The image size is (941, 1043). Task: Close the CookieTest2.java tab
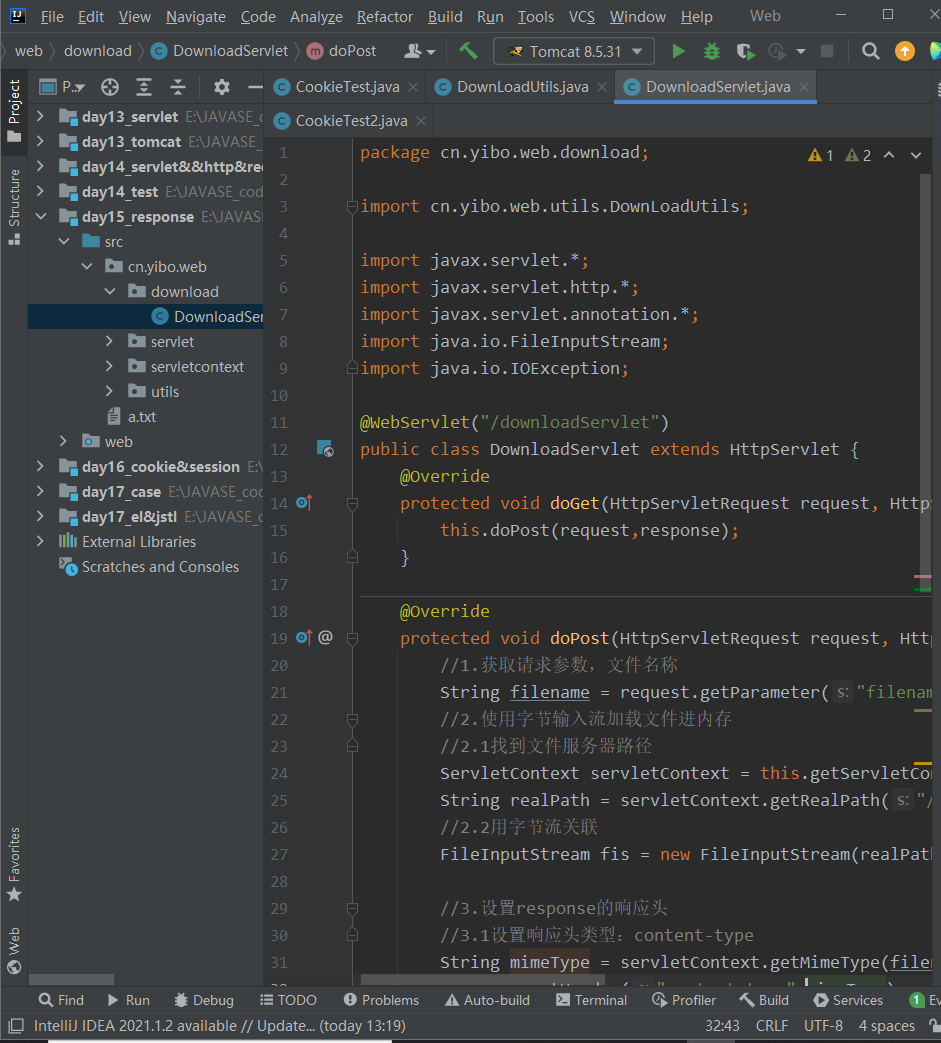421,121
